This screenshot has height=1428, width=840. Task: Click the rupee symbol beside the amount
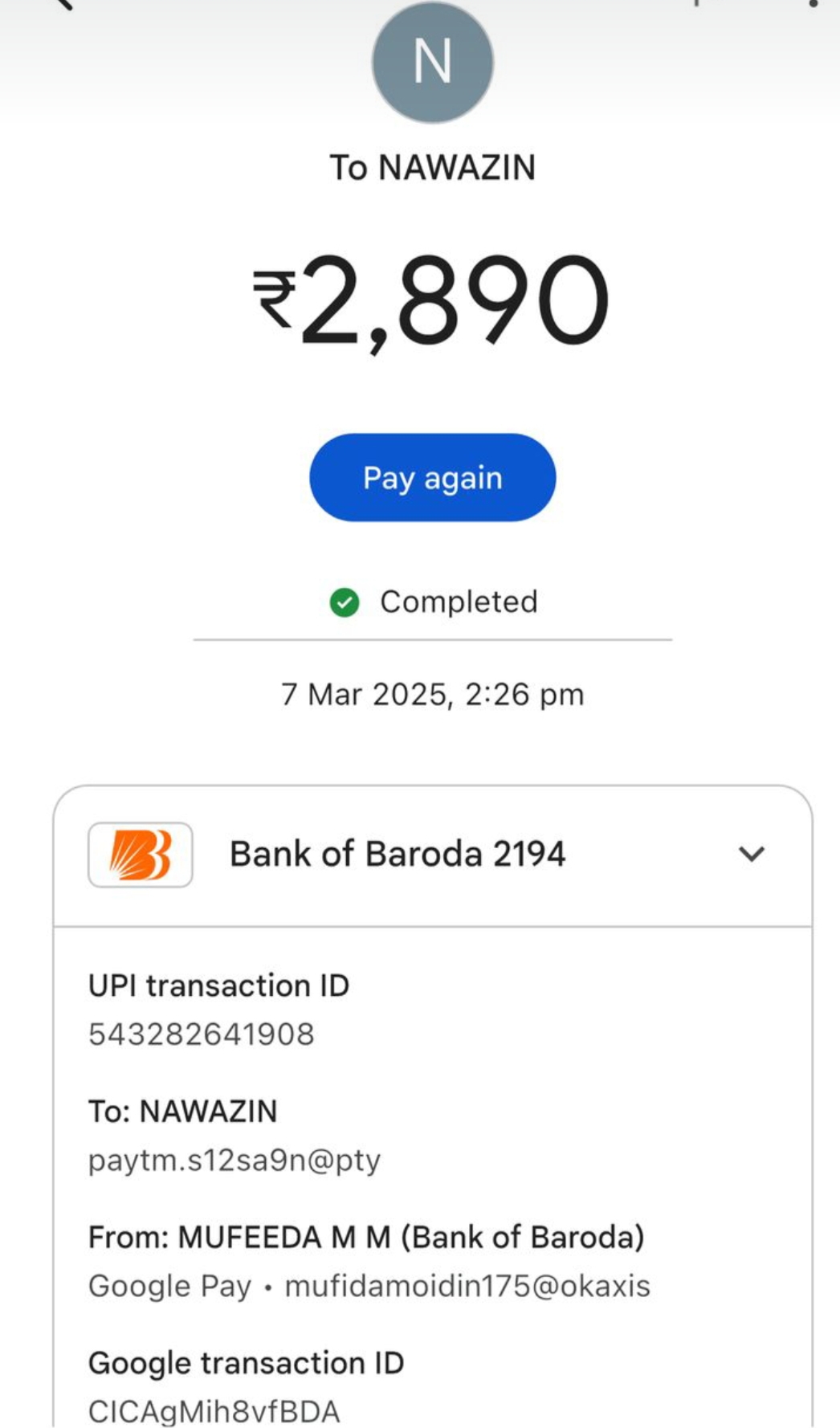(x=275, y=299)
